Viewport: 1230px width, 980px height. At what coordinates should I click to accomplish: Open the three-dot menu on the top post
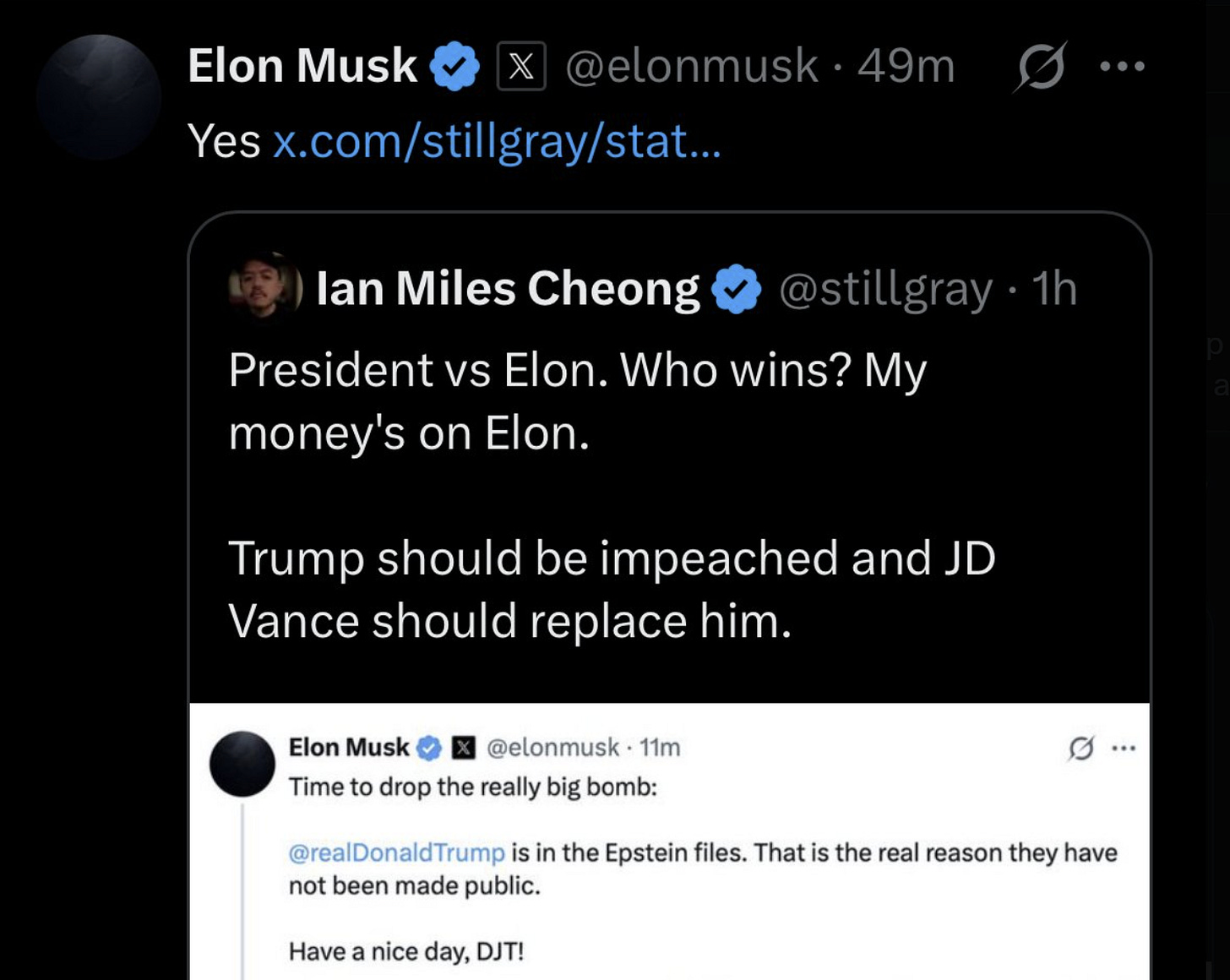coord(1123,66)
